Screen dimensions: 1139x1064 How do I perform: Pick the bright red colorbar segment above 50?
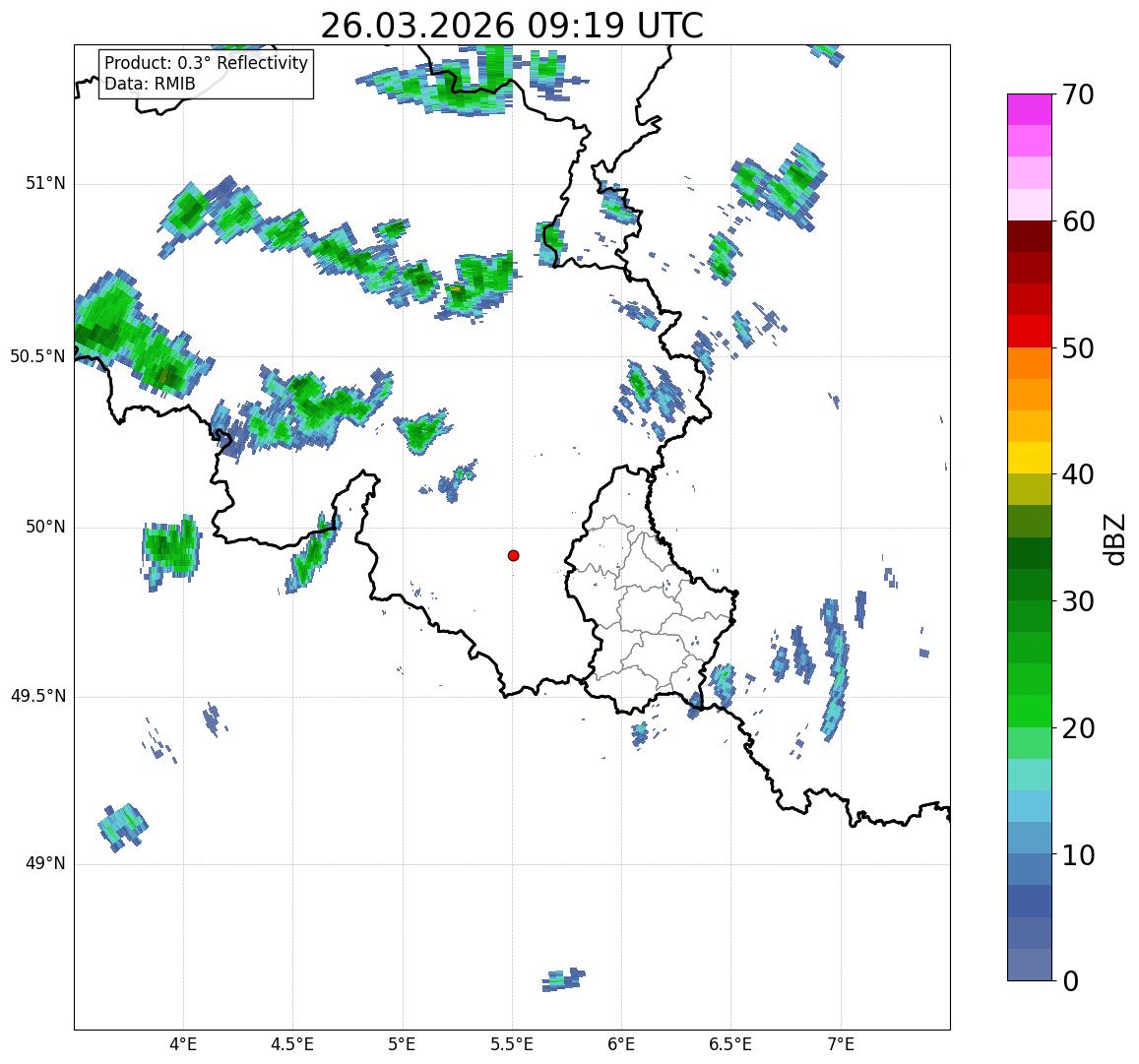click(x=1030, y=331)
